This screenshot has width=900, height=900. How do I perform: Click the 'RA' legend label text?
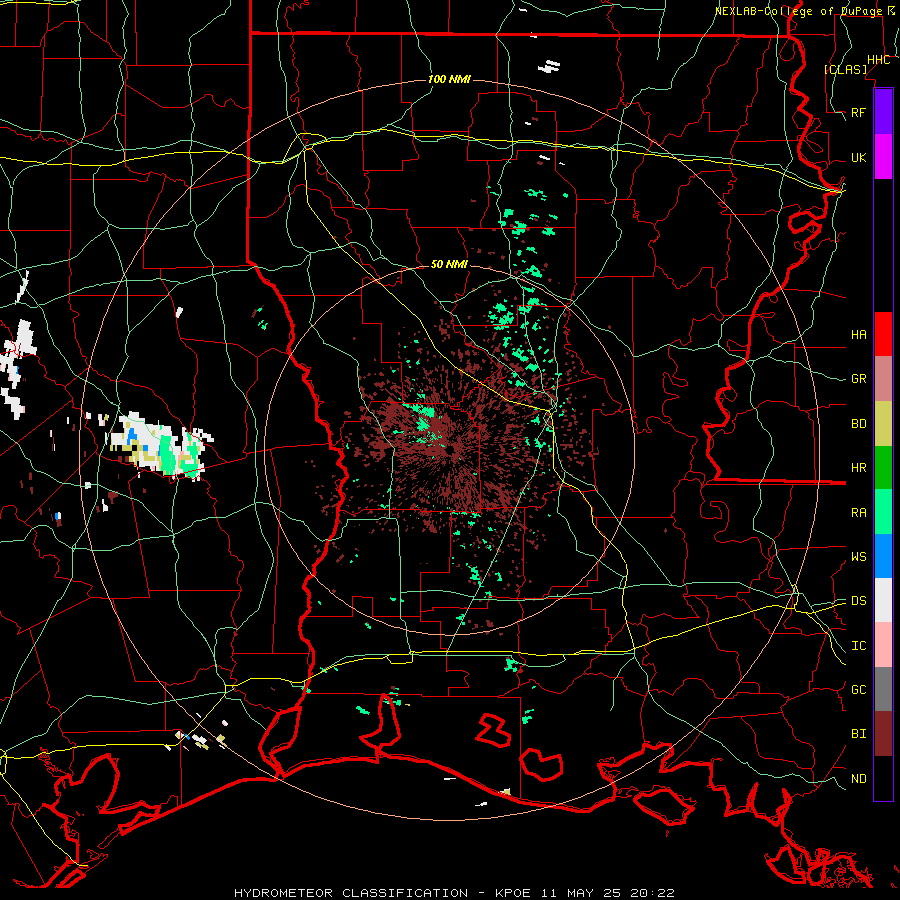[858, 512]
